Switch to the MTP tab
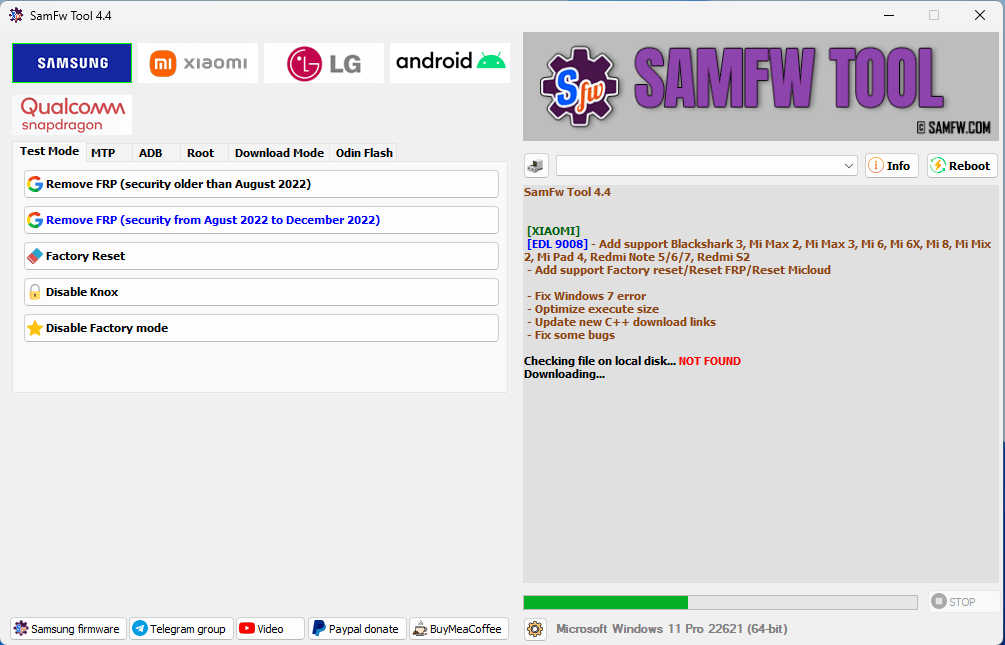This screenshot has width=1005, height=645. click(x=103, y=152)
